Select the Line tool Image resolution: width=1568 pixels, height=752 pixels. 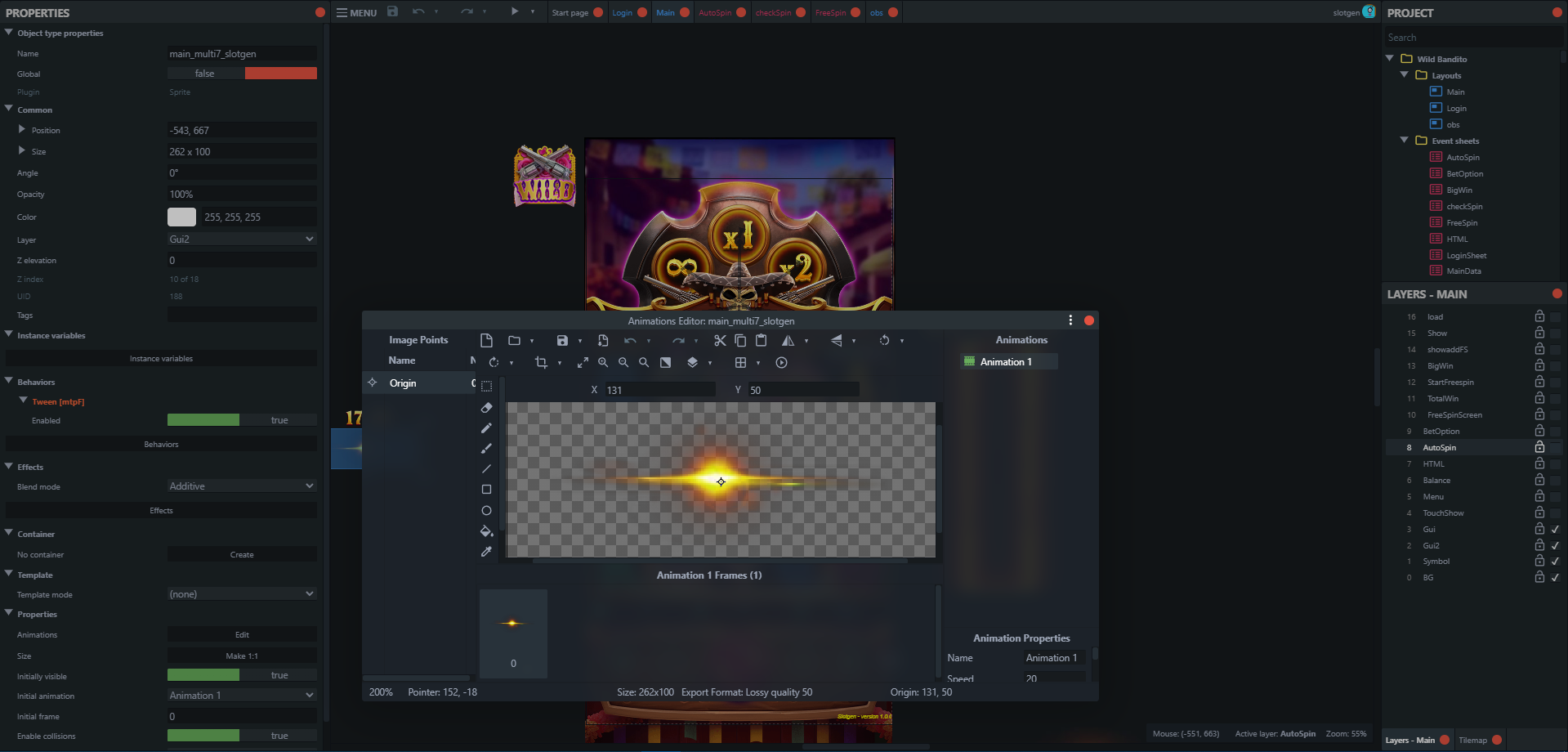486,468
